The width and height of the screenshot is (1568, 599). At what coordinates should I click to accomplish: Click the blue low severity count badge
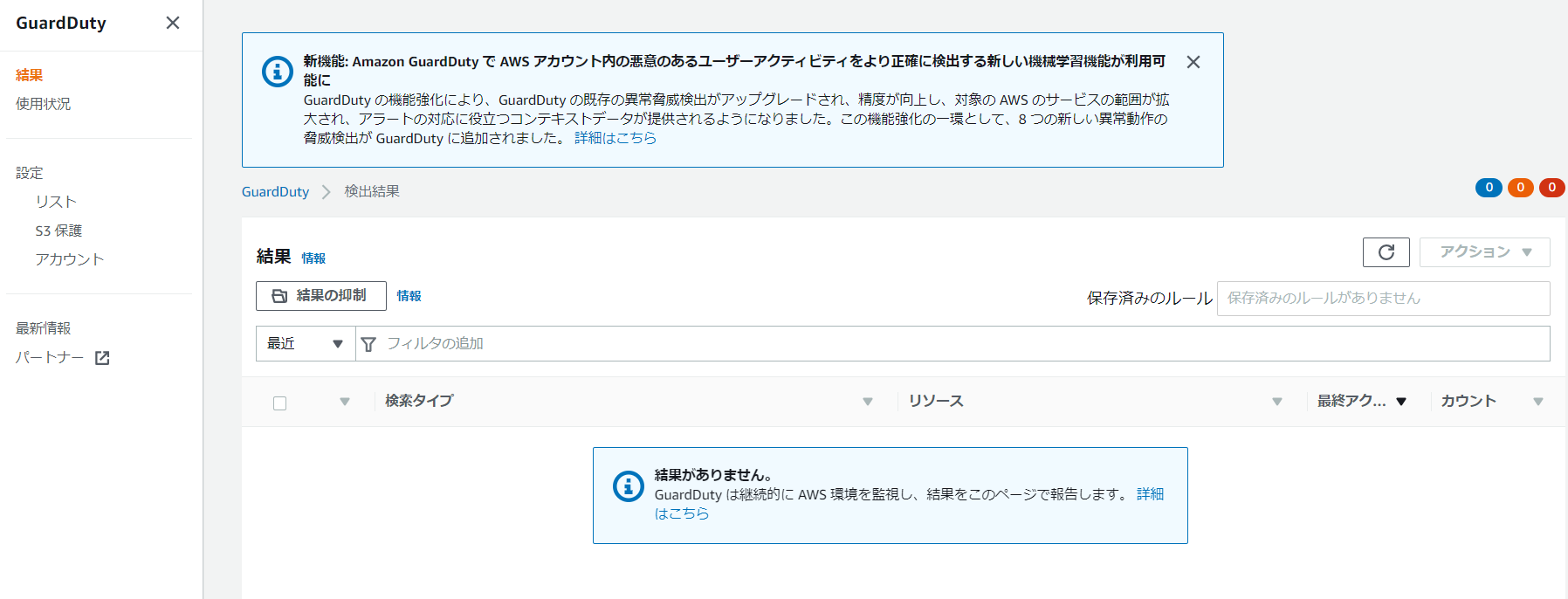click(1489, 187)
